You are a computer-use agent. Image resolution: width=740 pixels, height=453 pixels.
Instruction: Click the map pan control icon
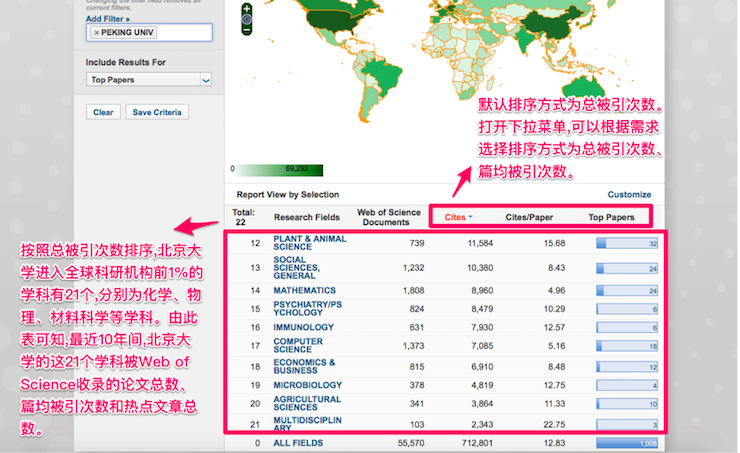246,19
